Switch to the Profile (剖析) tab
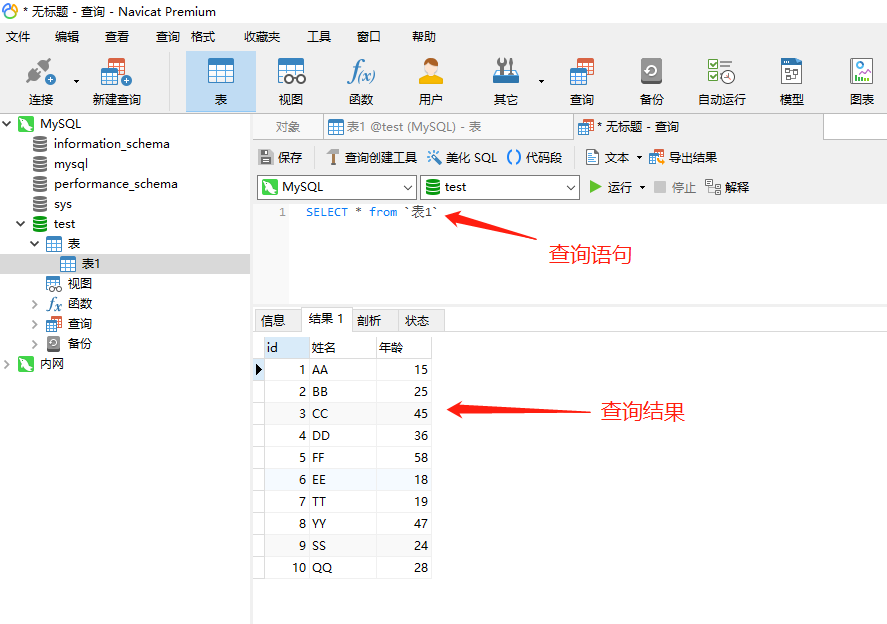This screenshot has width=887, height=624. coord(374,321)
